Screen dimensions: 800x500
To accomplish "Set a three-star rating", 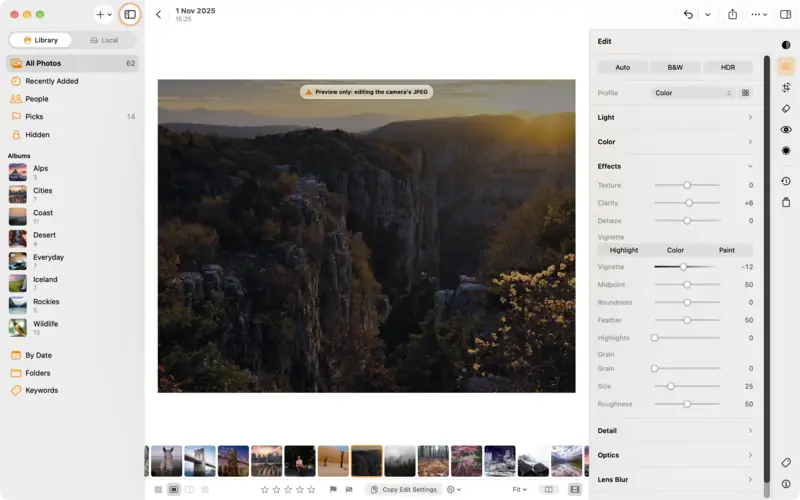I will 288,490.
